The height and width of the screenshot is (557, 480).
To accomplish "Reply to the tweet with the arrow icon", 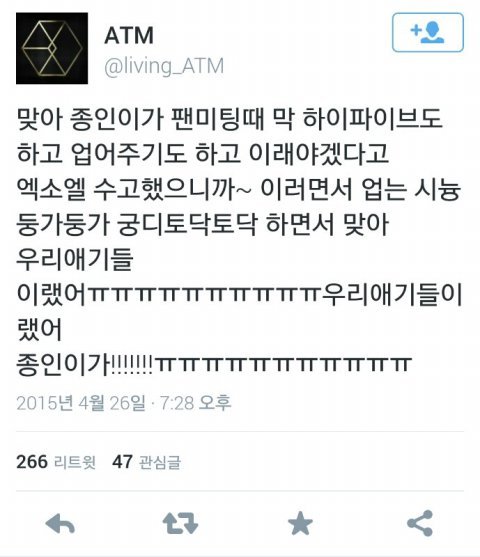I will pyautogui.click(x=60, y=524).
